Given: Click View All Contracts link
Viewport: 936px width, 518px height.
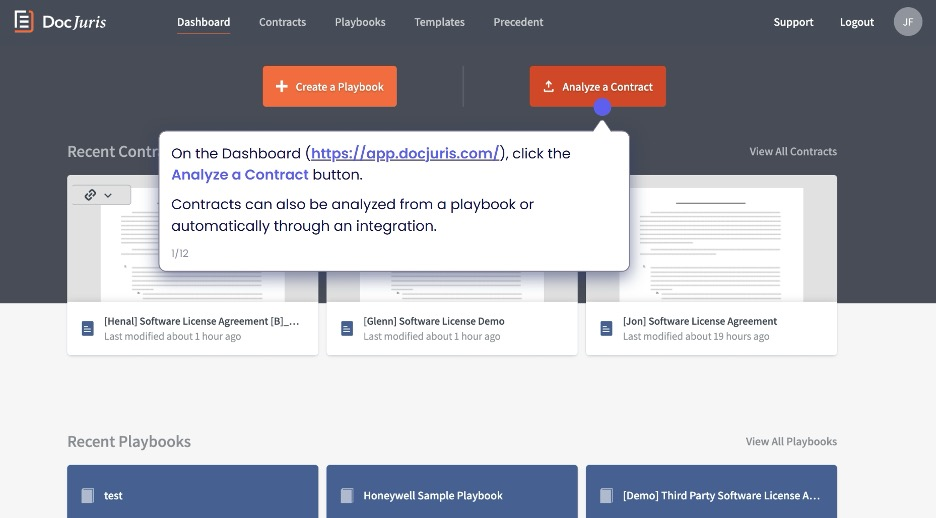Looking at the screenshot, I should tap(793, 152).
